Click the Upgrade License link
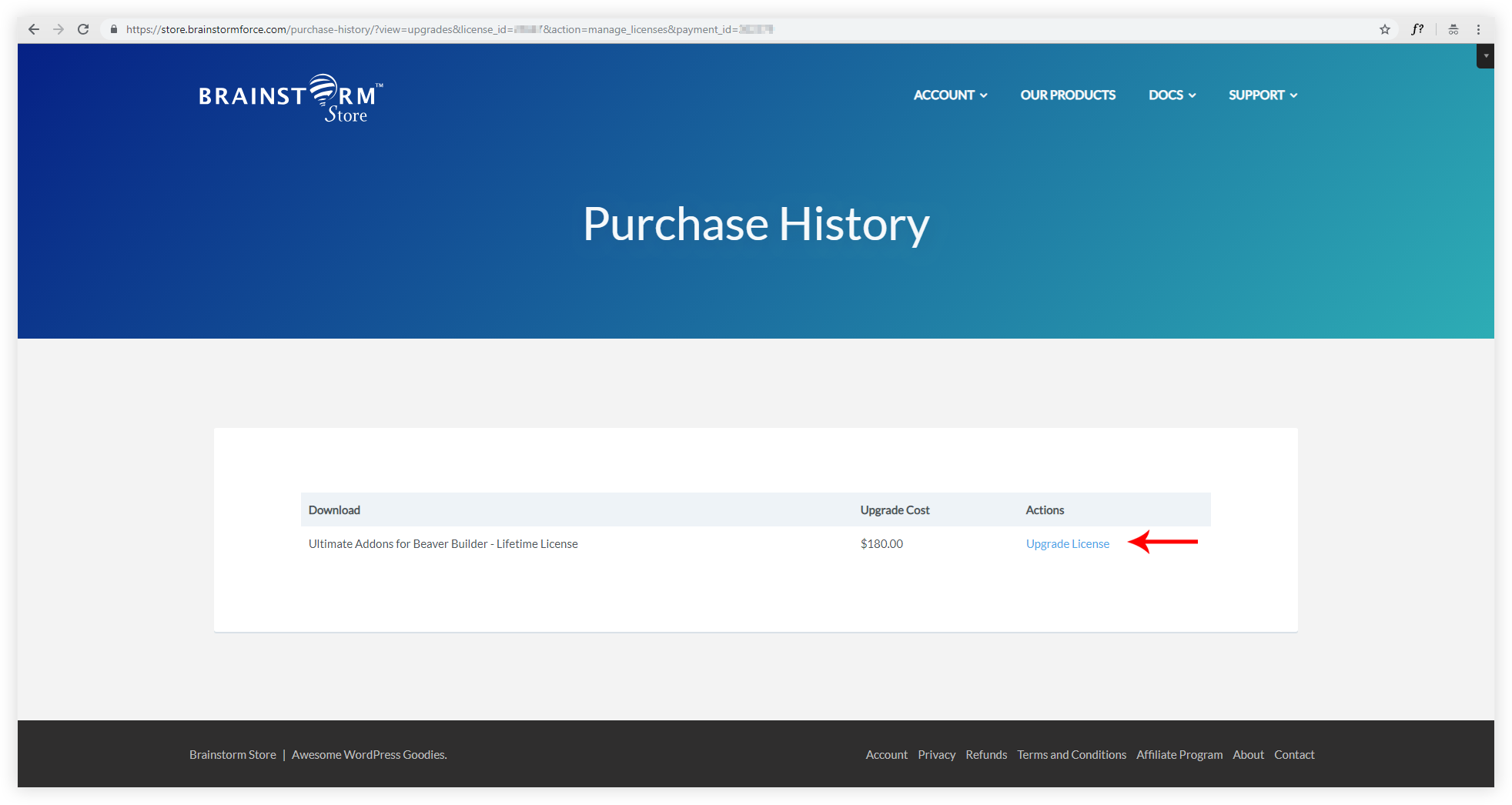Screen dimensions: 1512x805 click(1067, 544)
